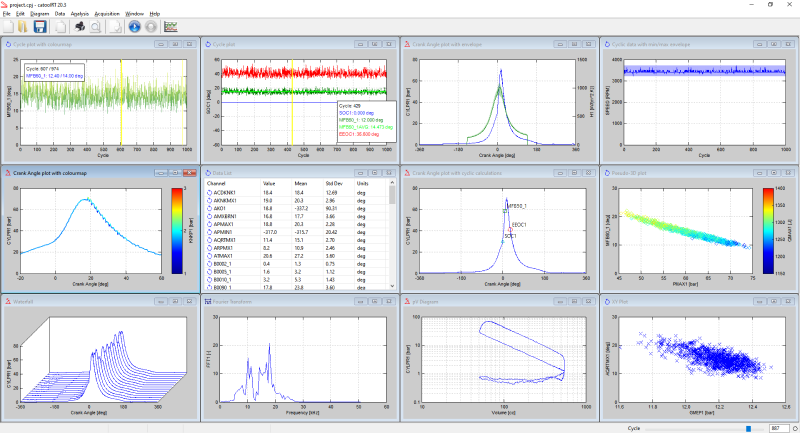Click the chart plot toolbar icon
Viewport: 800px width, 433px height.
[171, 27]
